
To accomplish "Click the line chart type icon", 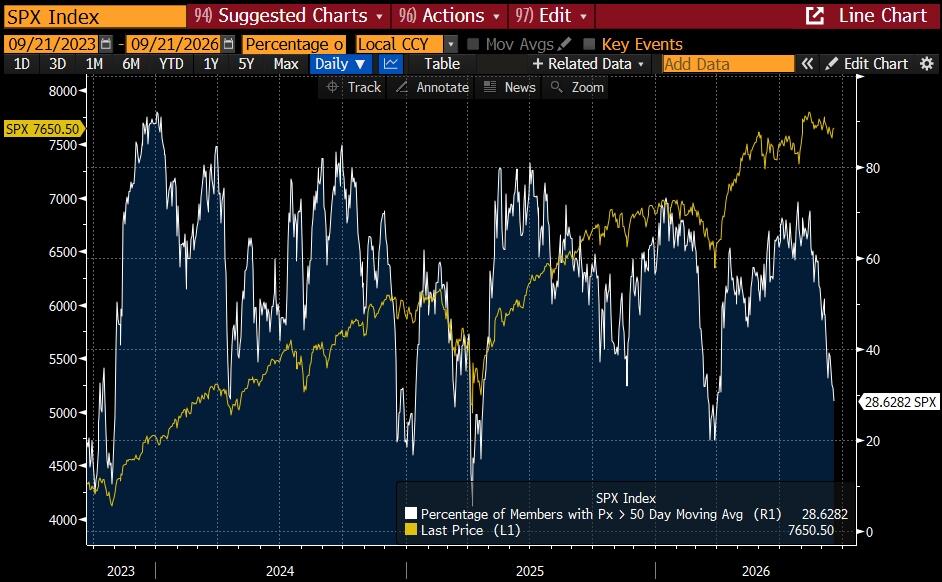I will pyautogui.click(x=390, y=64).
